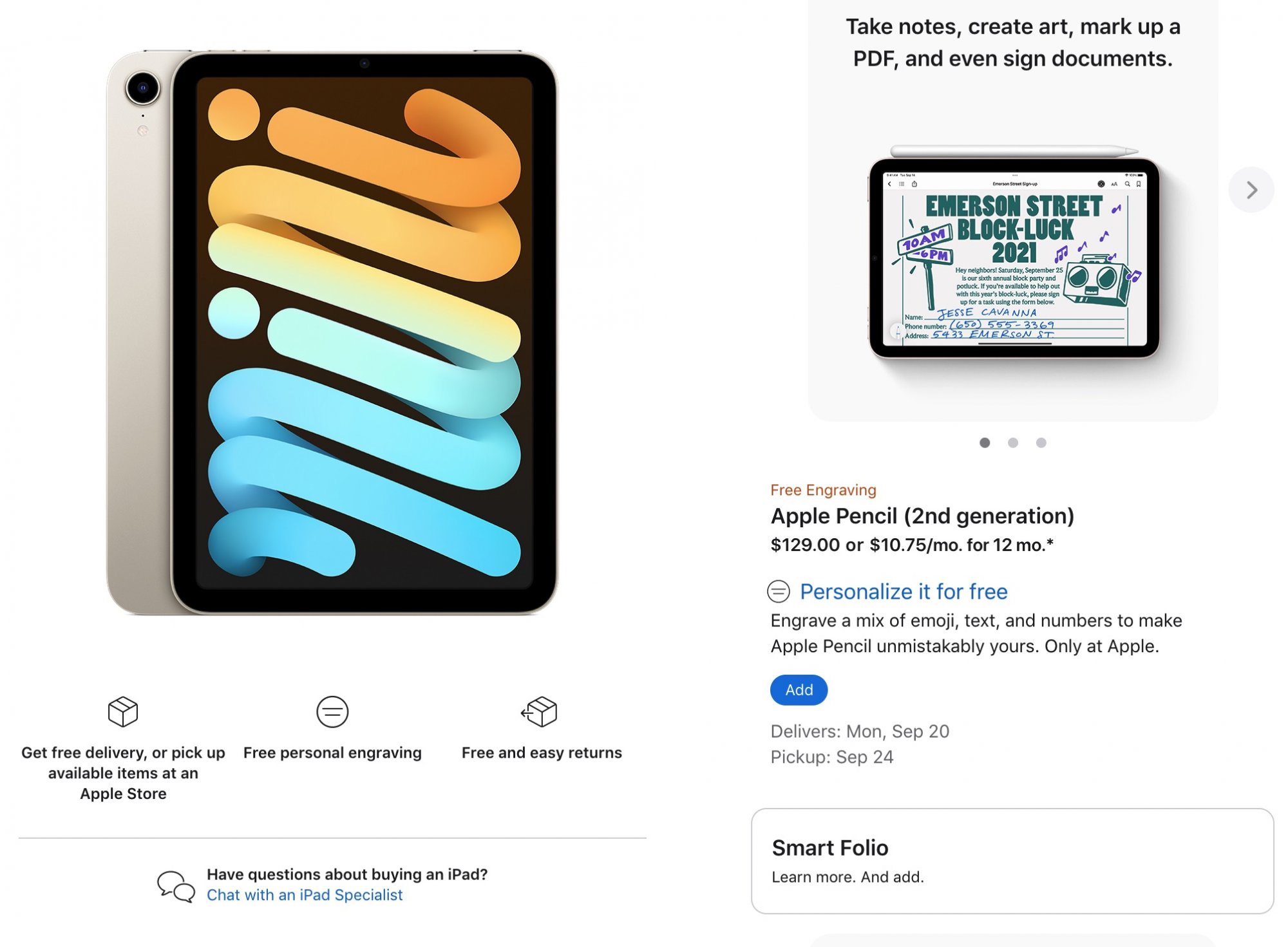Select the third carousel dot
This screenshot has height=947, width=1288.
click(x=1041, y=443)
